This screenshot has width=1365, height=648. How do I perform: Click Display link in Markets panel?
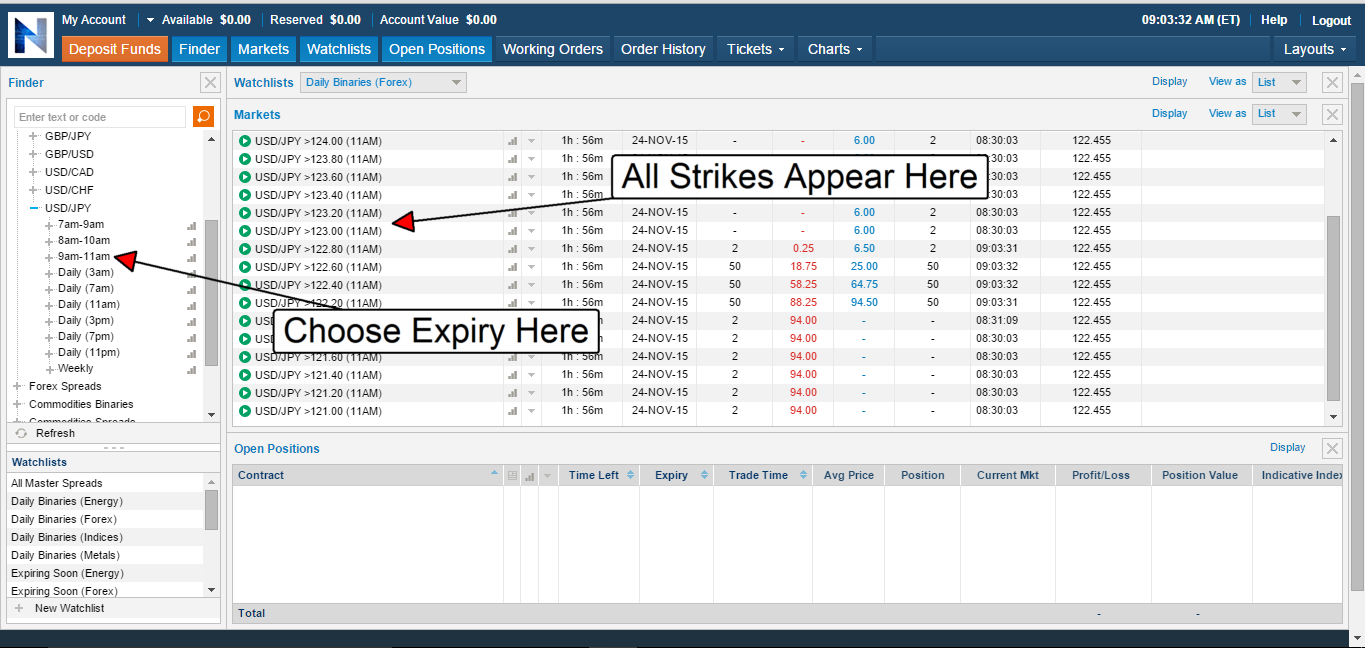coord(1169,113)
